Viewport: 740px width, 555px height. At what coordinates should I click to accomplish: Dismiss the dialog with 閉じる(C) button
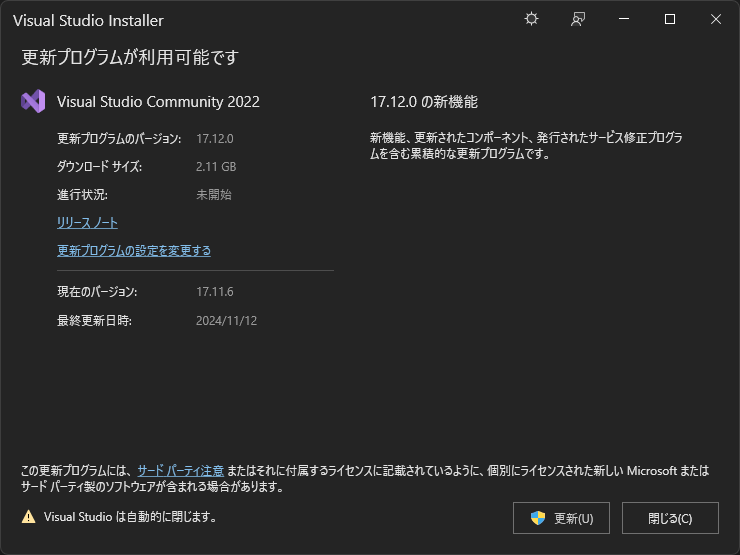pos(670,518)
